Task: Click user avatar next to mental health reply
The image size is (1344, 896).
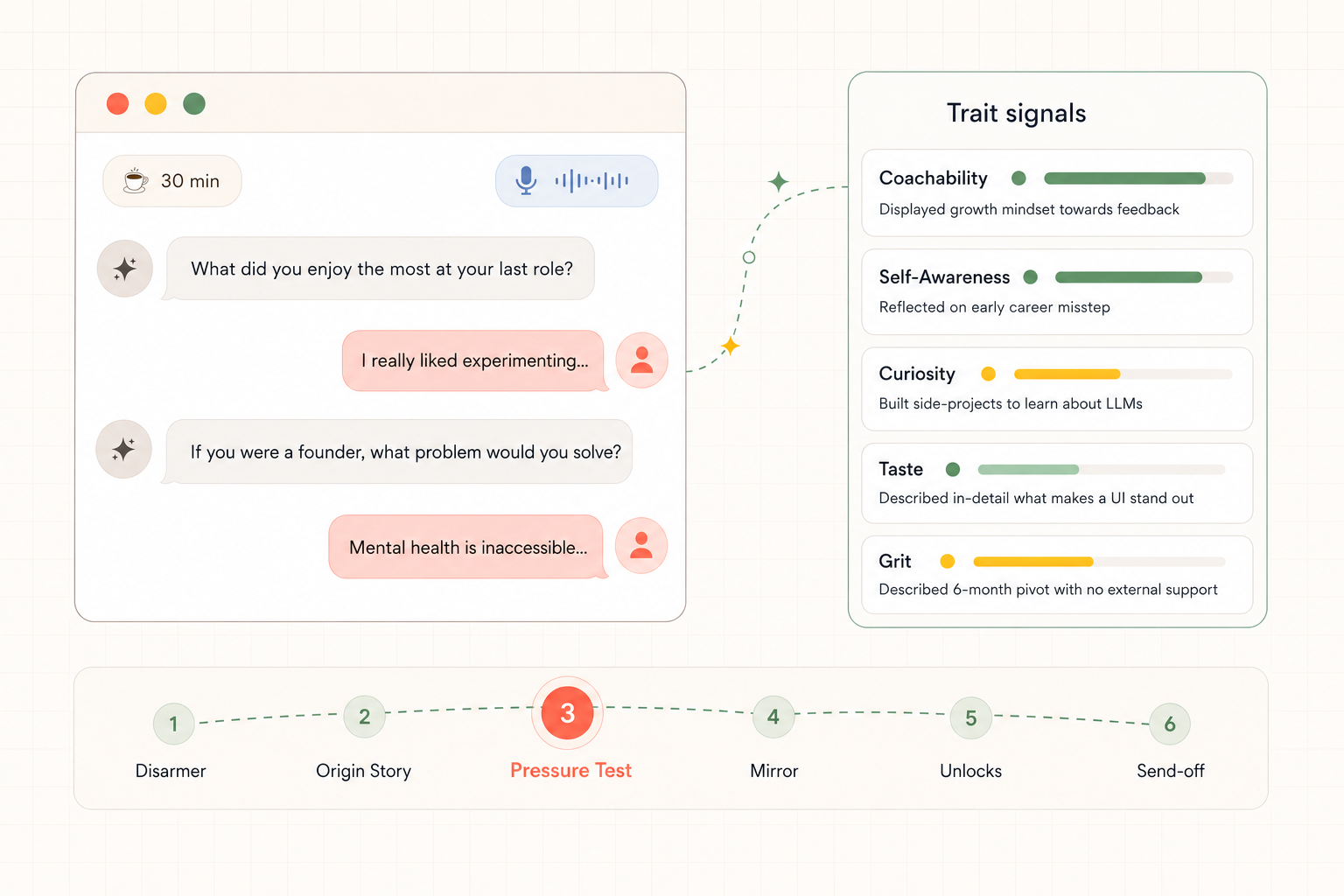Action: coord(641,546)
